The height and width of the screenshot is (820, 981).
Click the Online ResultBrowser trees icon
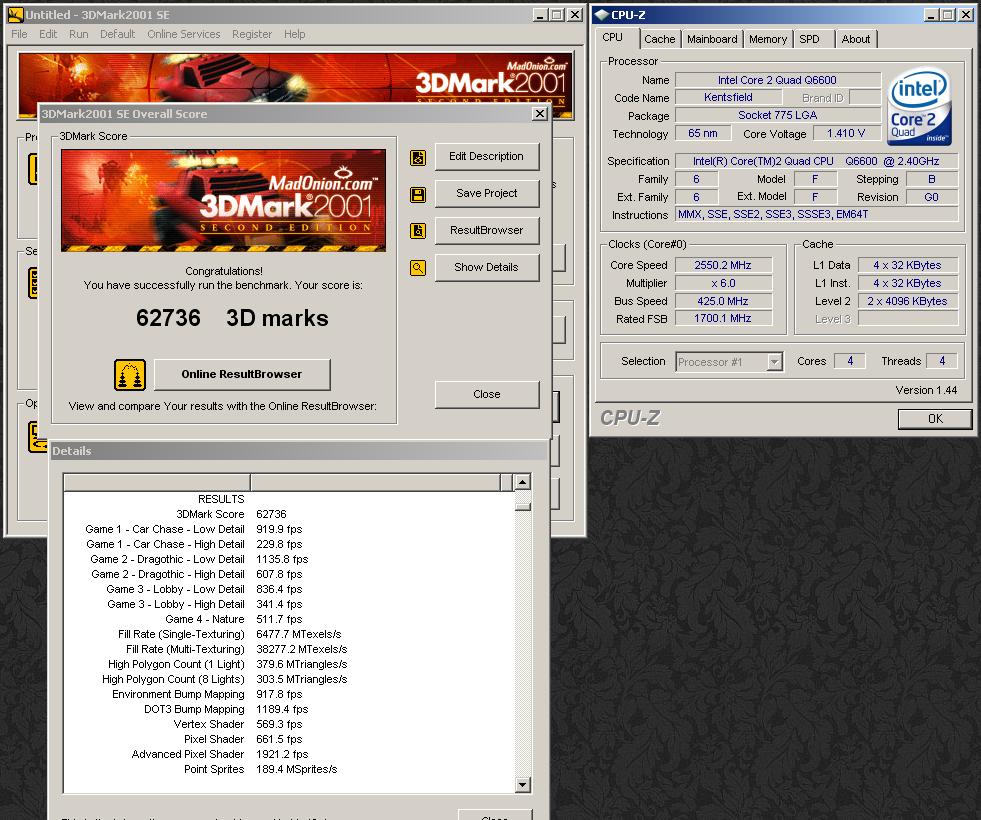tap(130, 375)
